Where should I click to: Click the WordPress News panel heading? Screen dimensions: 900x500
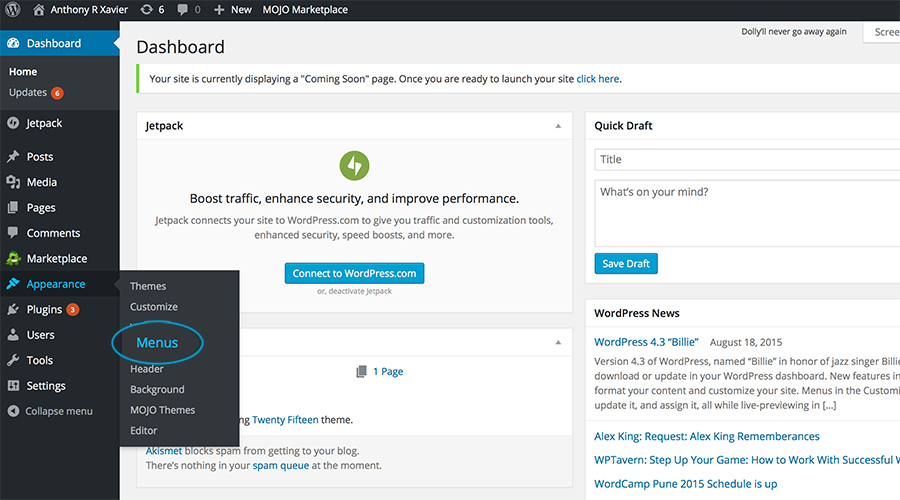click(x=637, y=313)
